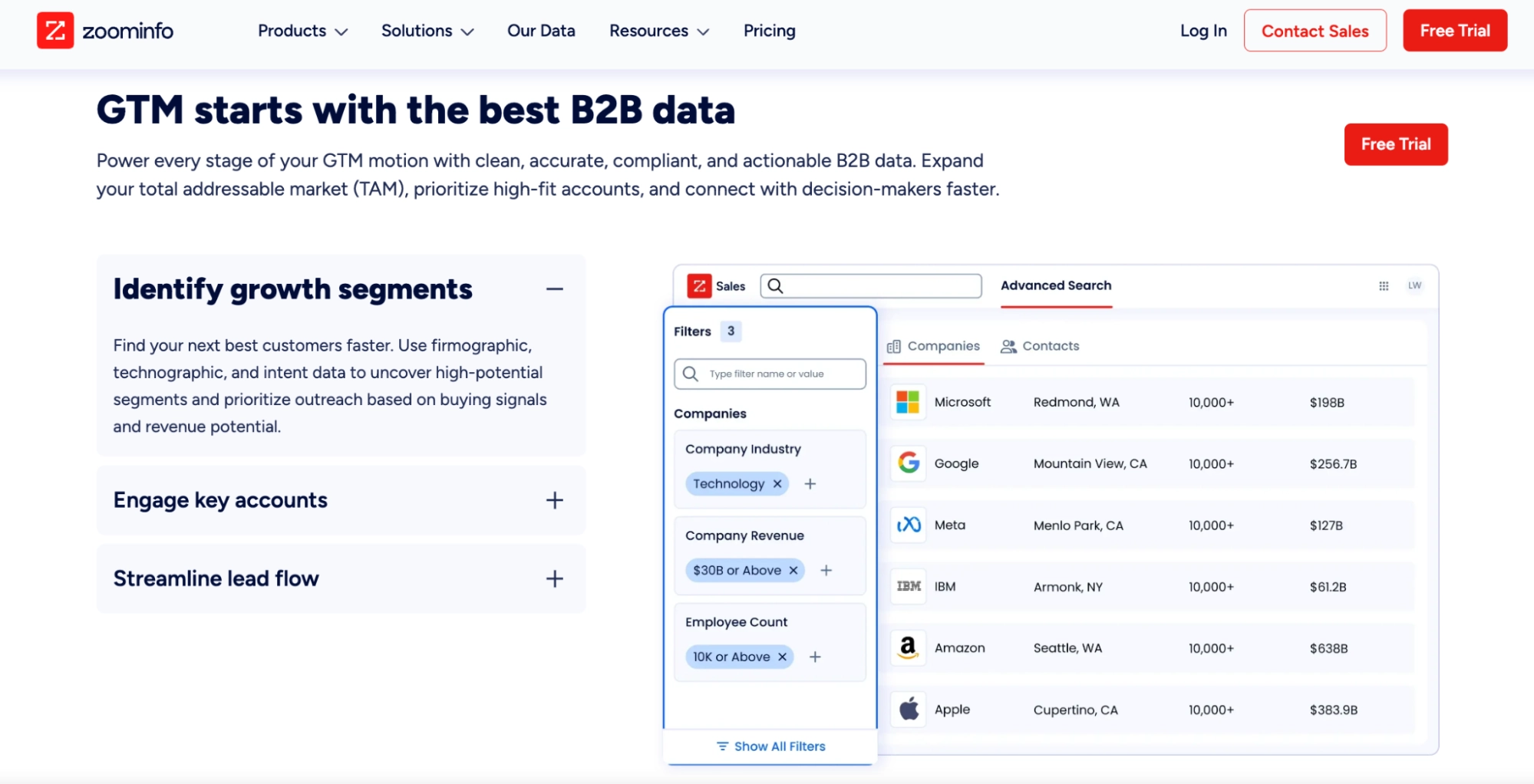Screen dimensions: 1534x784
Task: Click the filter search magnifier icon
Action: 691,374
